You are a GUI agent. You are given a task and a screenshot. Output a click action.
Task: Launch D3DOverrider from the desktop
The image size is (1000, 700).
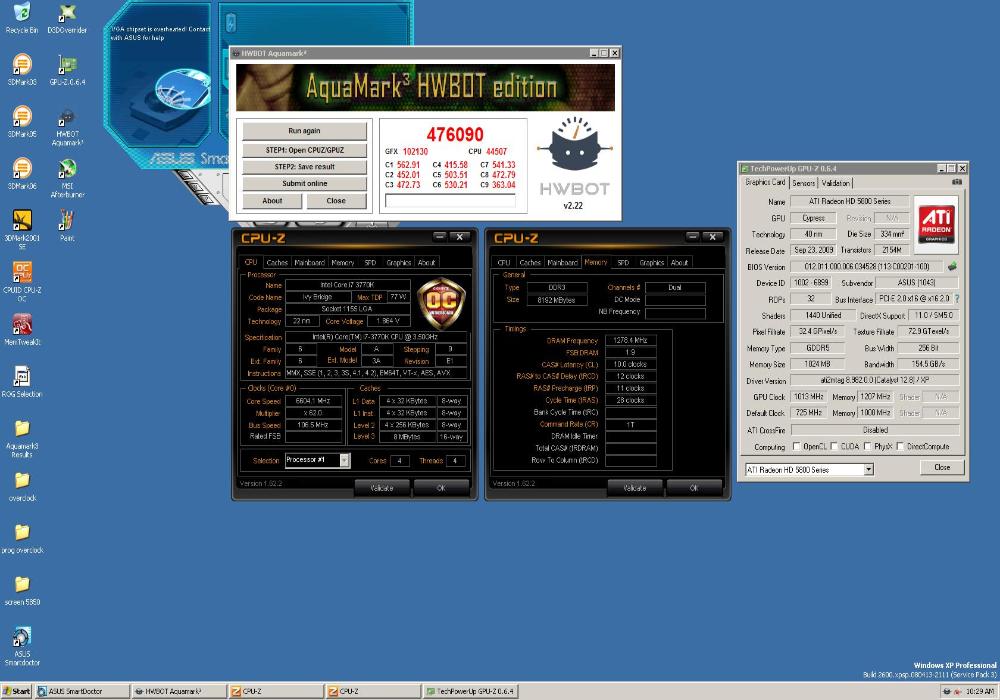[67, 18]
